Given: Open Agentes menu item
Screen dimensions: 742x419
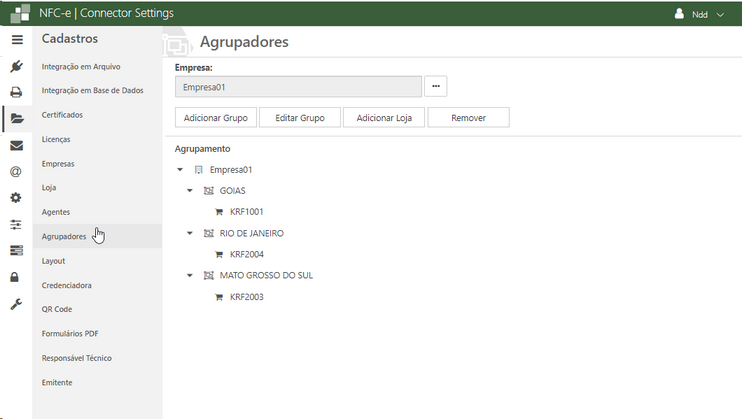Looking at the screenshot, I should tap(56, 212).
